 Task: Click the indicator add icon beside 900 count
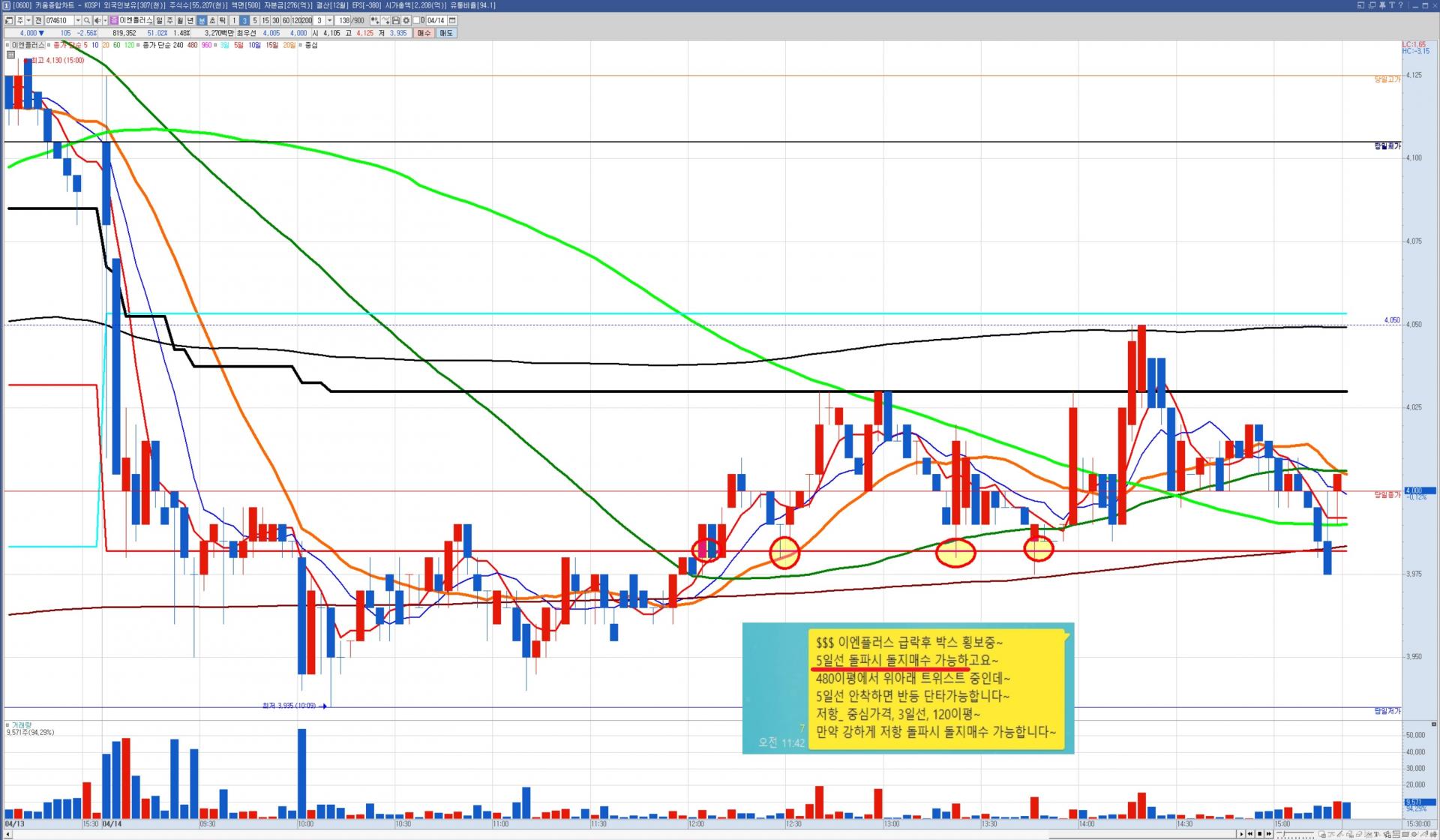[x=375, y=20]
